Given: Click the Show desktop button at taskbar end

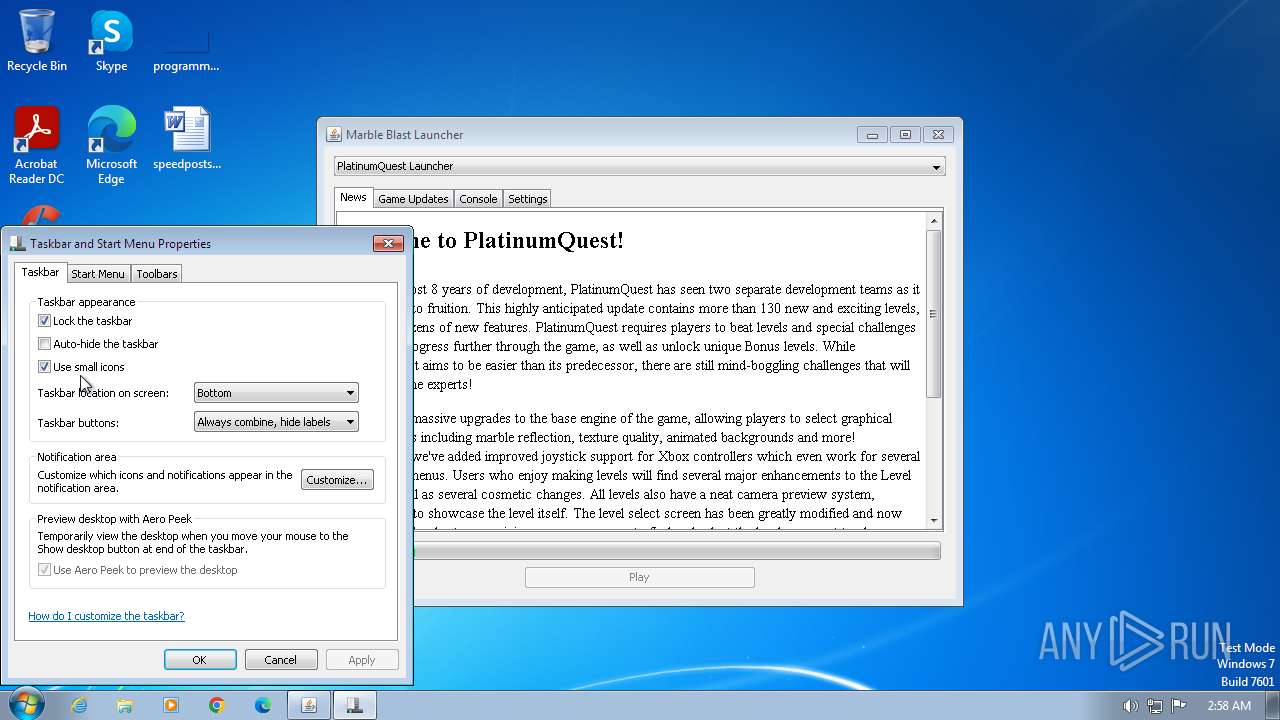Looking at the screenshot, I should (x=1272, y=705).
